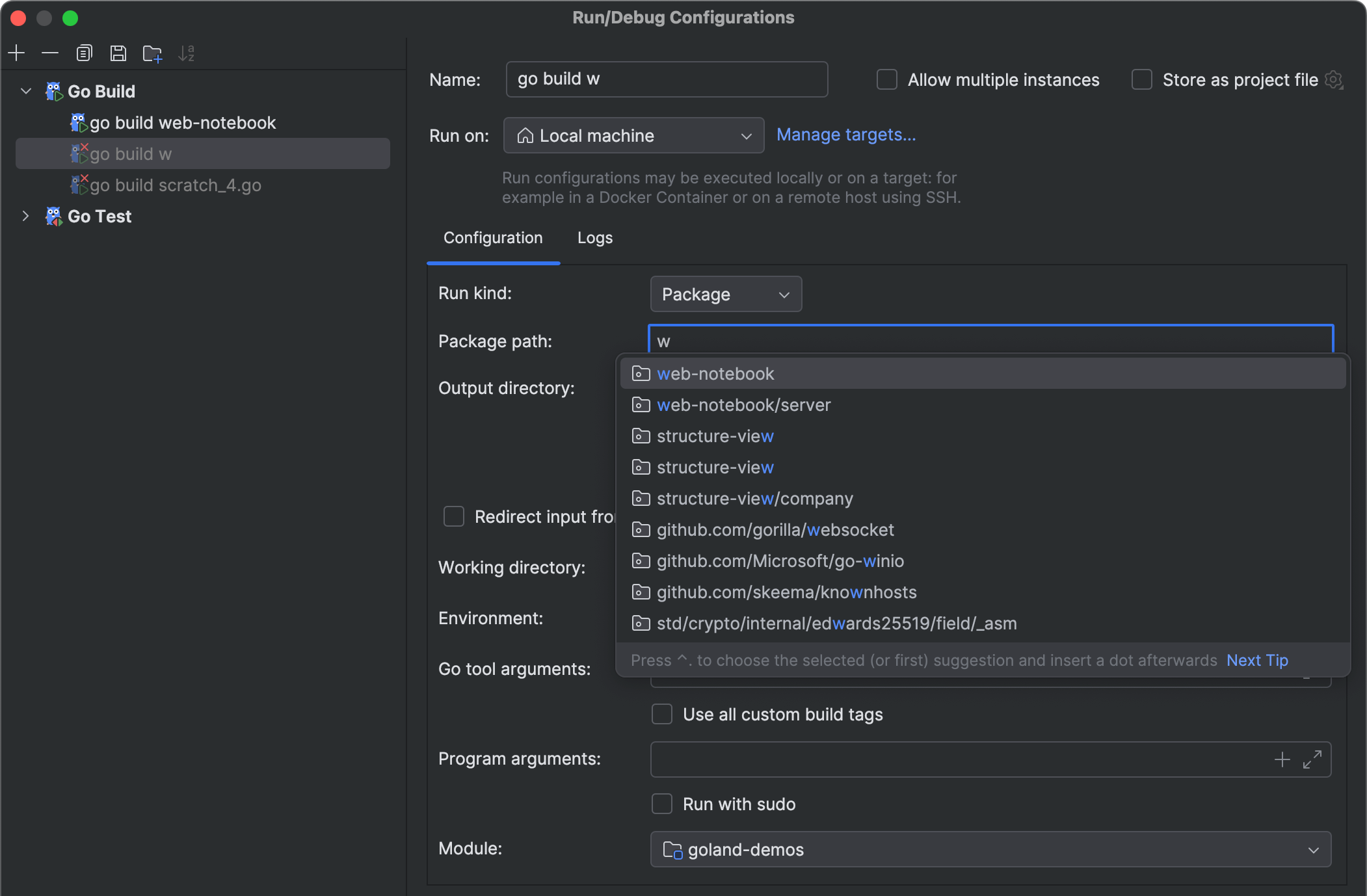Click the expand icon in Program arguments field
Screen dimensions: 1367x896
[1312, 759]
